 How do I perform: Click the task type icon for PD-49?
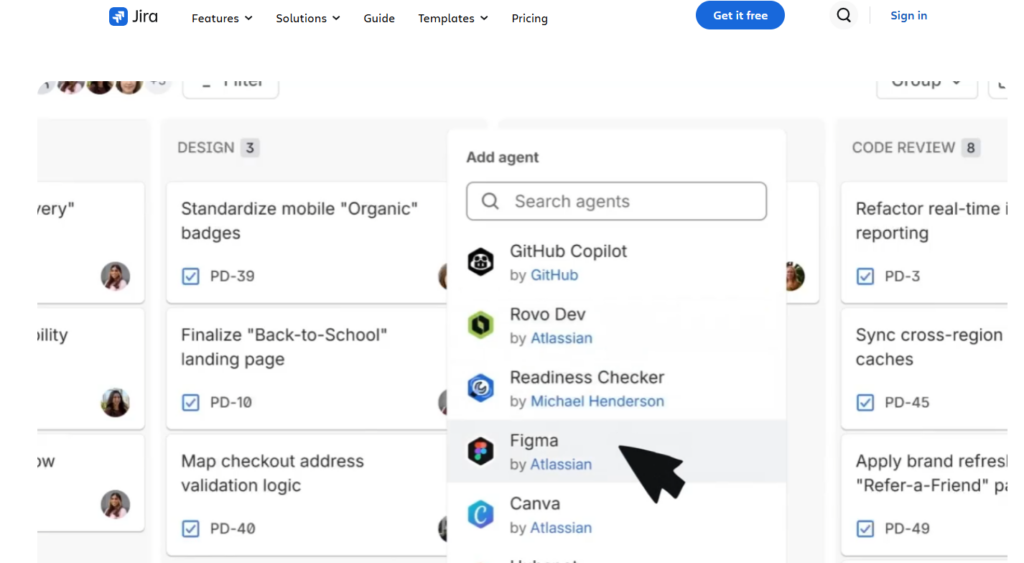coord(865,528)
